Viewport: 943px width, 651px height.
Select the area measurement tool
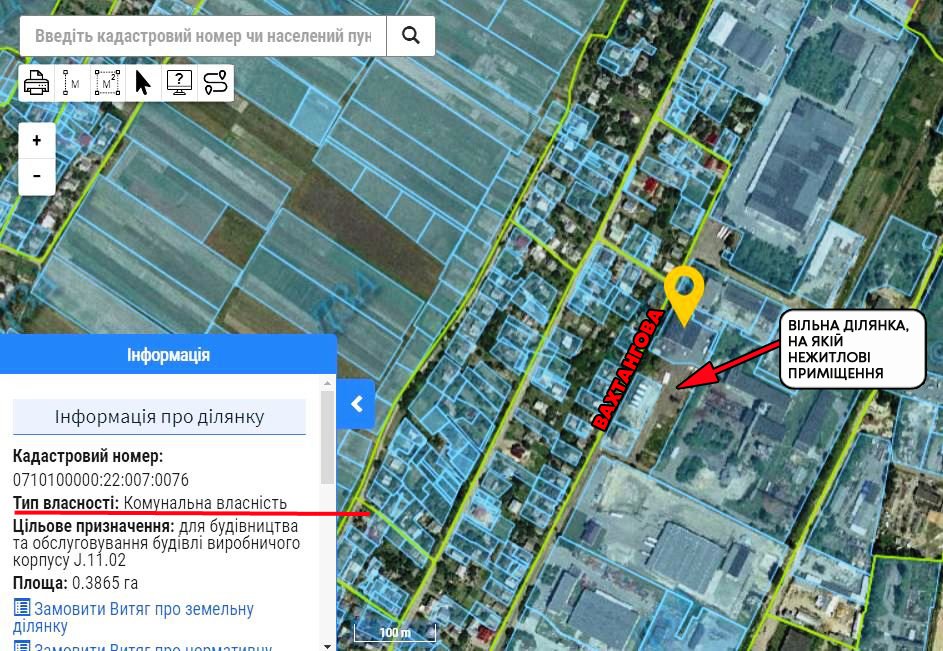108,83
